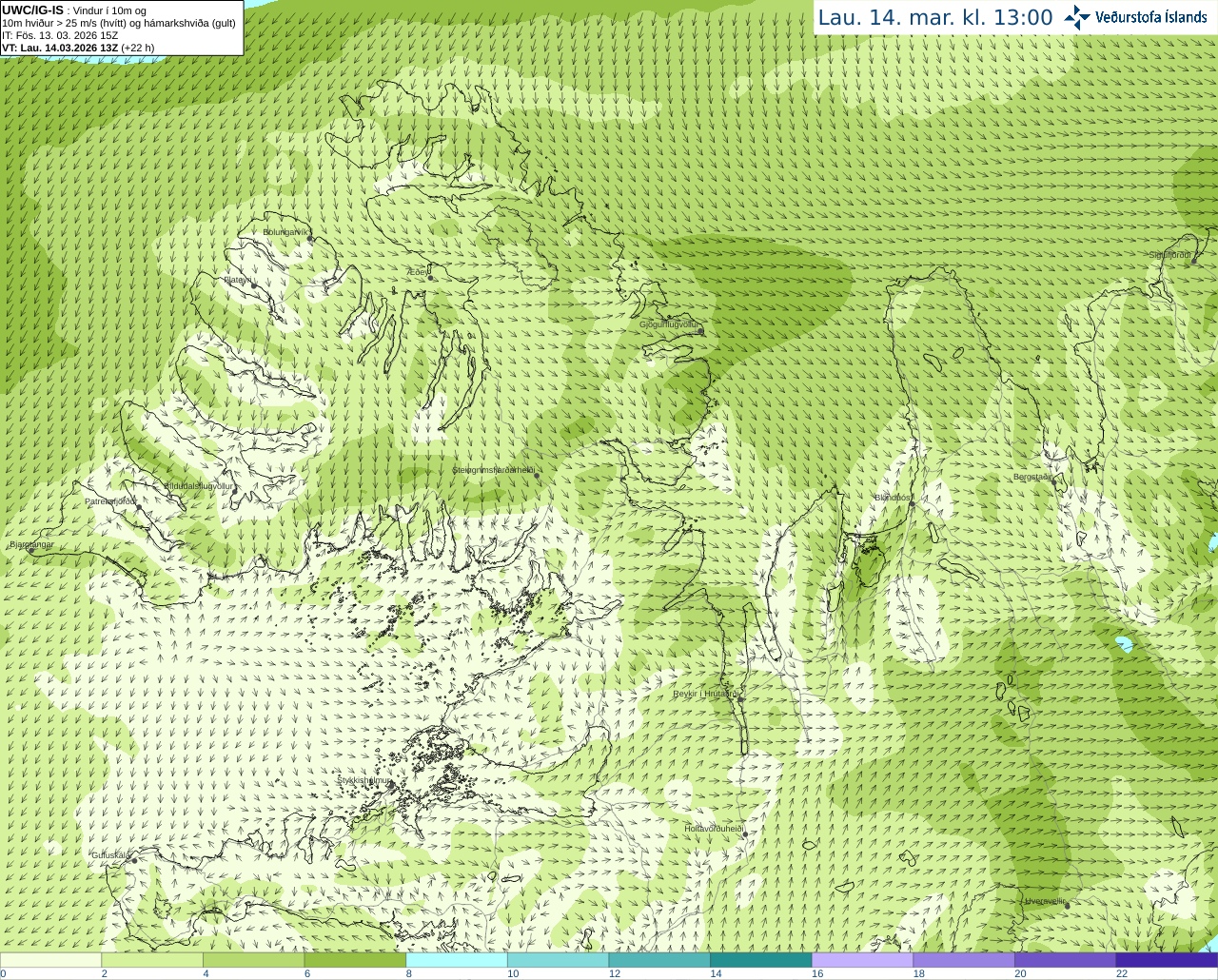The height and width of the screenshot is (980, 1218).
Task: Select the 4–6 m/s green legend swatch
Action: coord(254,960)
